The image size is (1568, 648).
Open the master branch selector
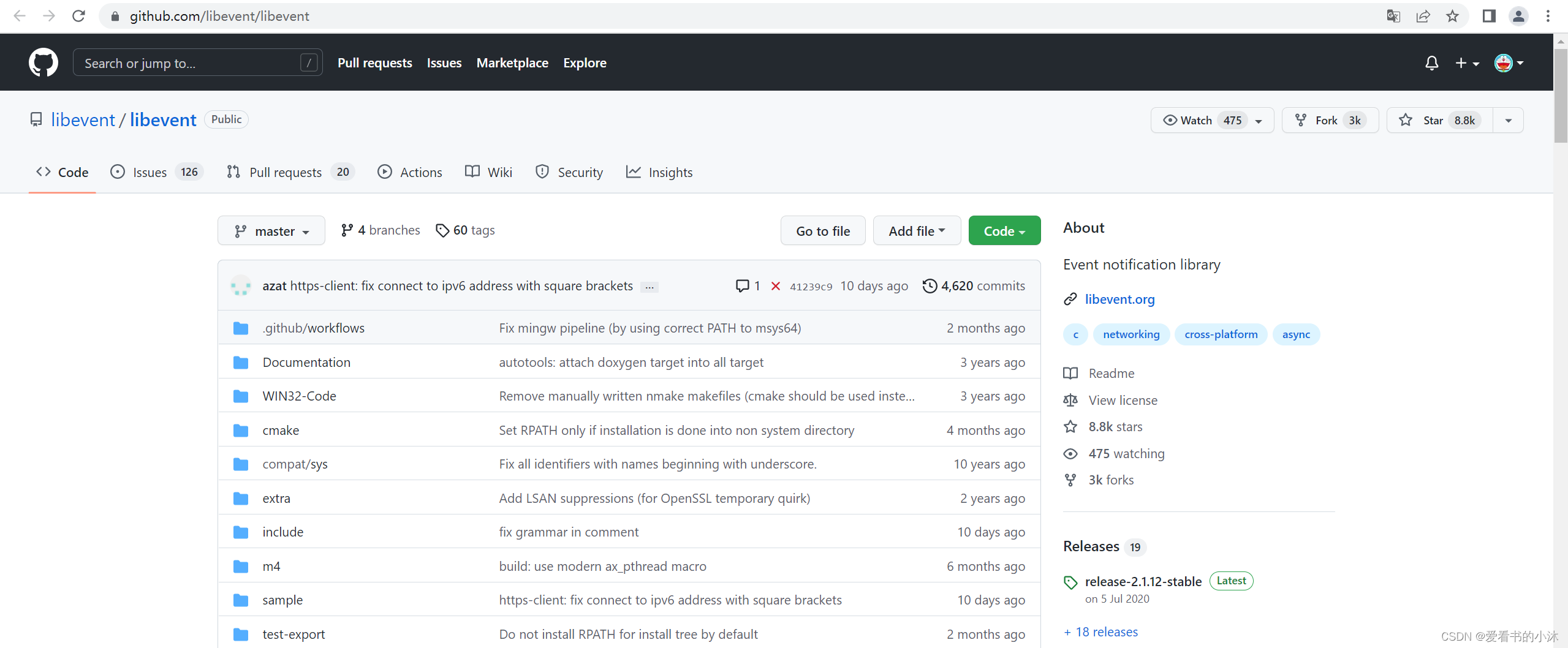click(271, 231)
